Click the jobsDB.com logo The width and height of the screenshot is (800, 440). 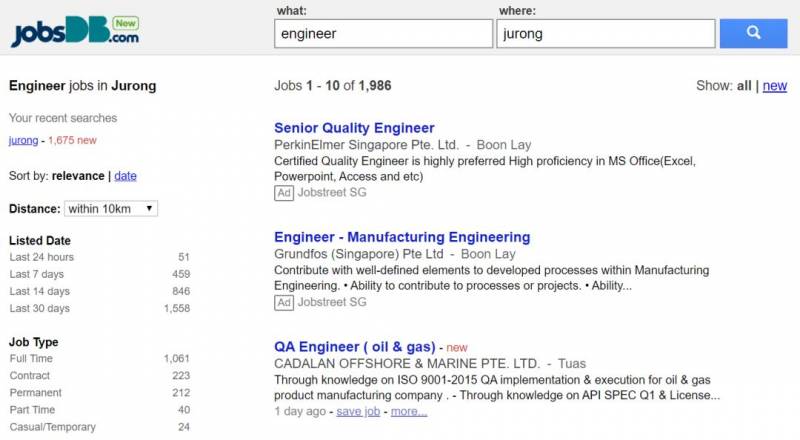pos(75,32)
